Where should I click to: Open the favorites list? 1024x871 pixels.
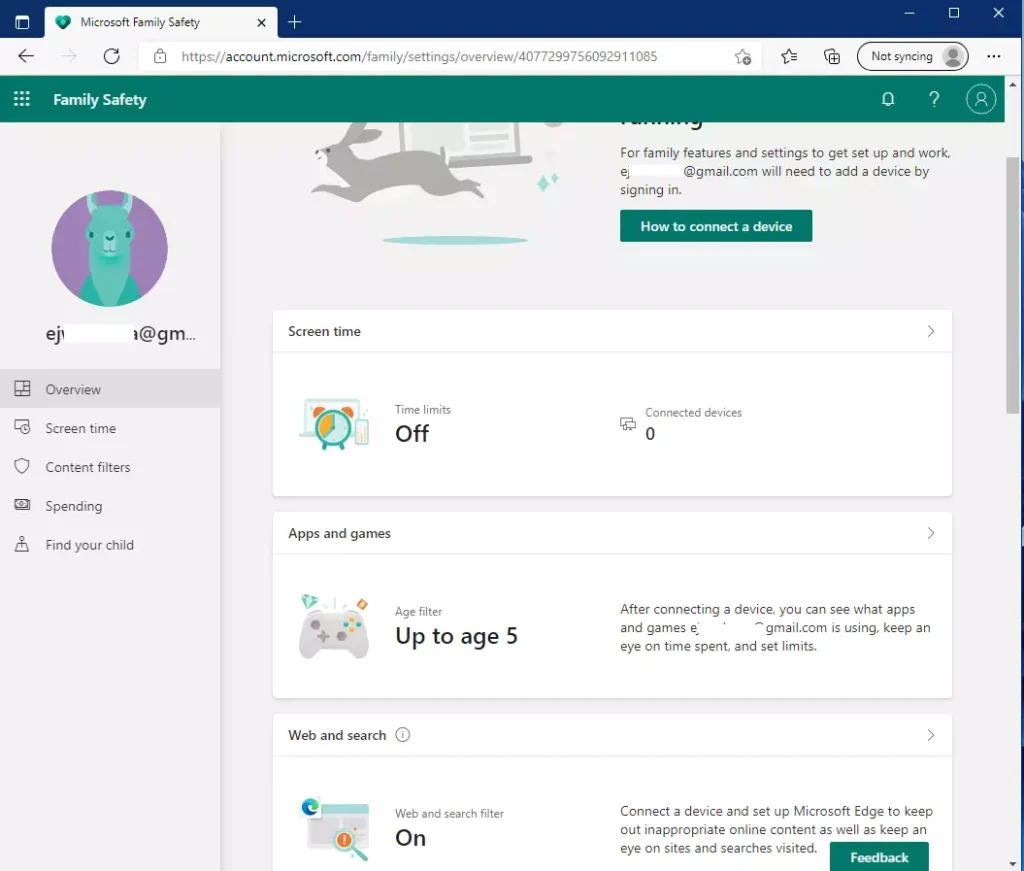pyautogui.click(x=789, y=57)
